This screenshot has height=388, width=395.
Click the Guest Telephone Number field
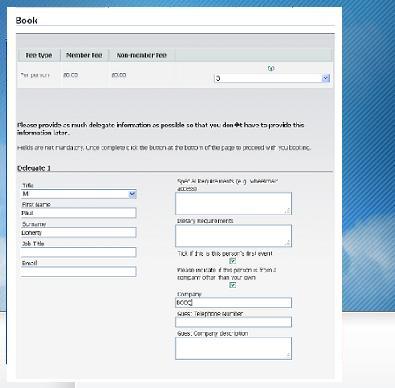click(233, 322)
